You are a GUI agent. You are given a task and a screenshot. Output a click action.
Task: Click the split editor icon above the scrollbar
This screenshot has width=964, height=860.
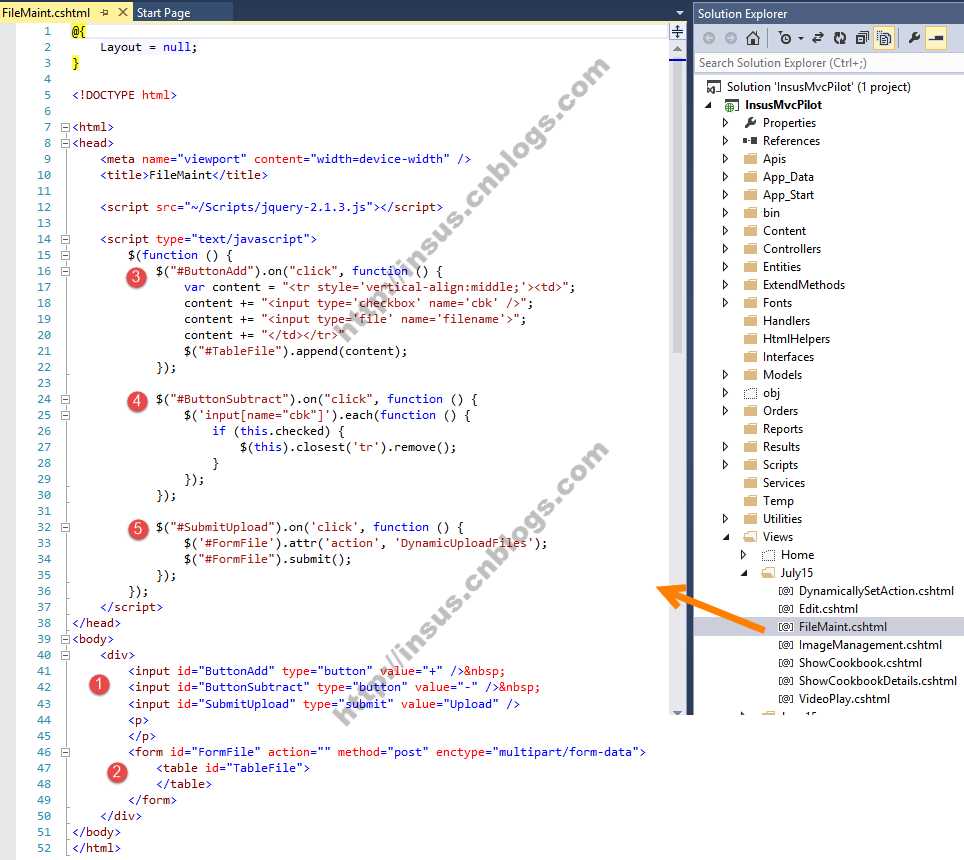(x=677, y=31)
